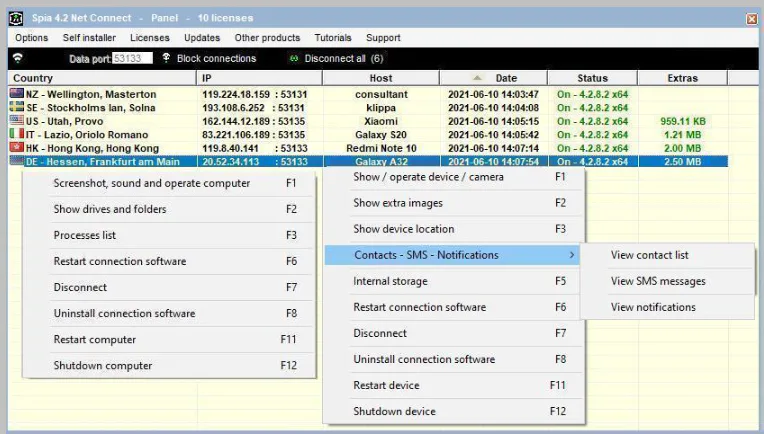Open the Licenses menu
This screenshot has width=764, height=434.
click(150, 38)
